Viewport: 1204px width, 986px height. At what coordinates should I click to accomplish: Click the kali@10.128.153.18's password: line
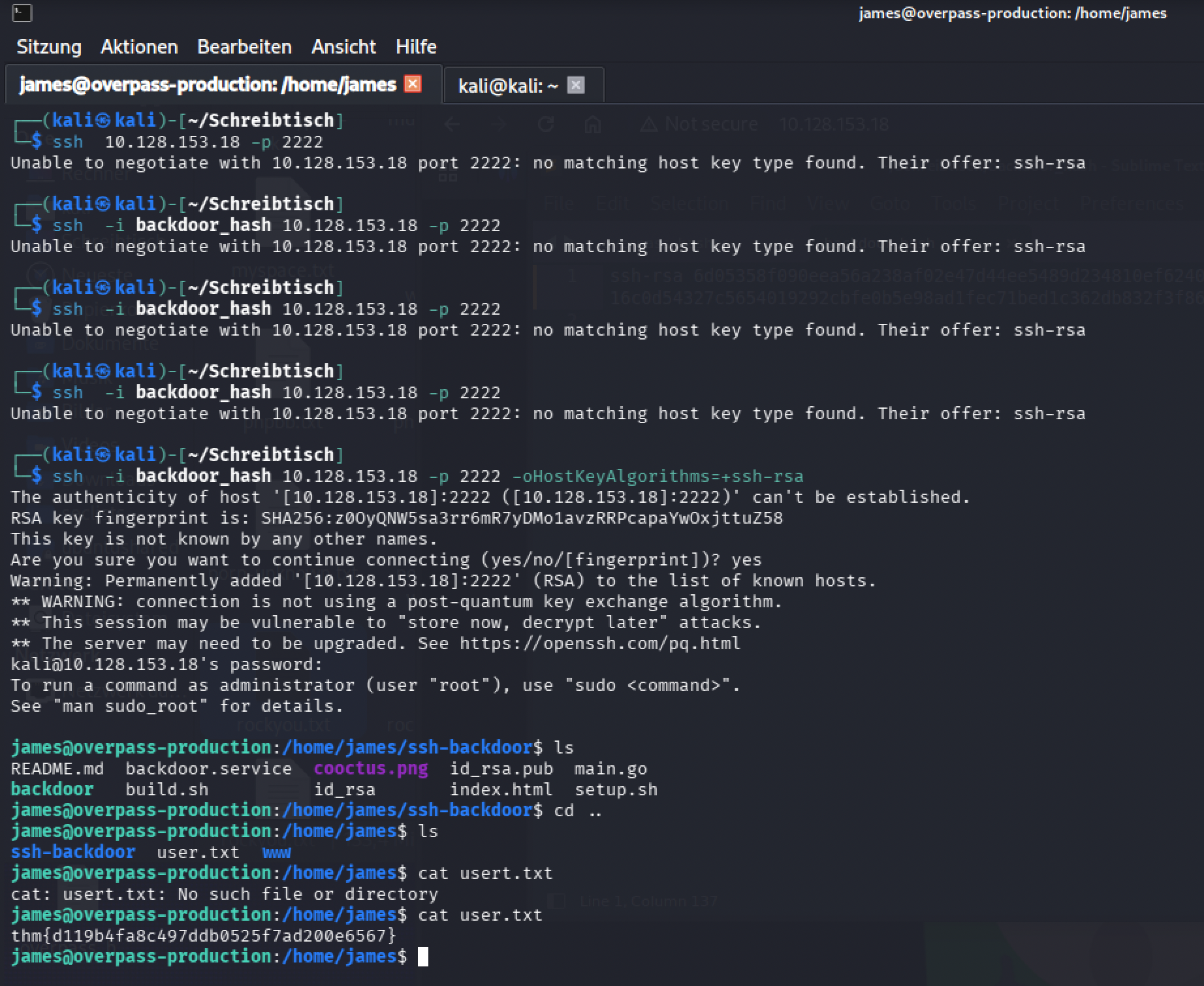(x=166, y=664)
